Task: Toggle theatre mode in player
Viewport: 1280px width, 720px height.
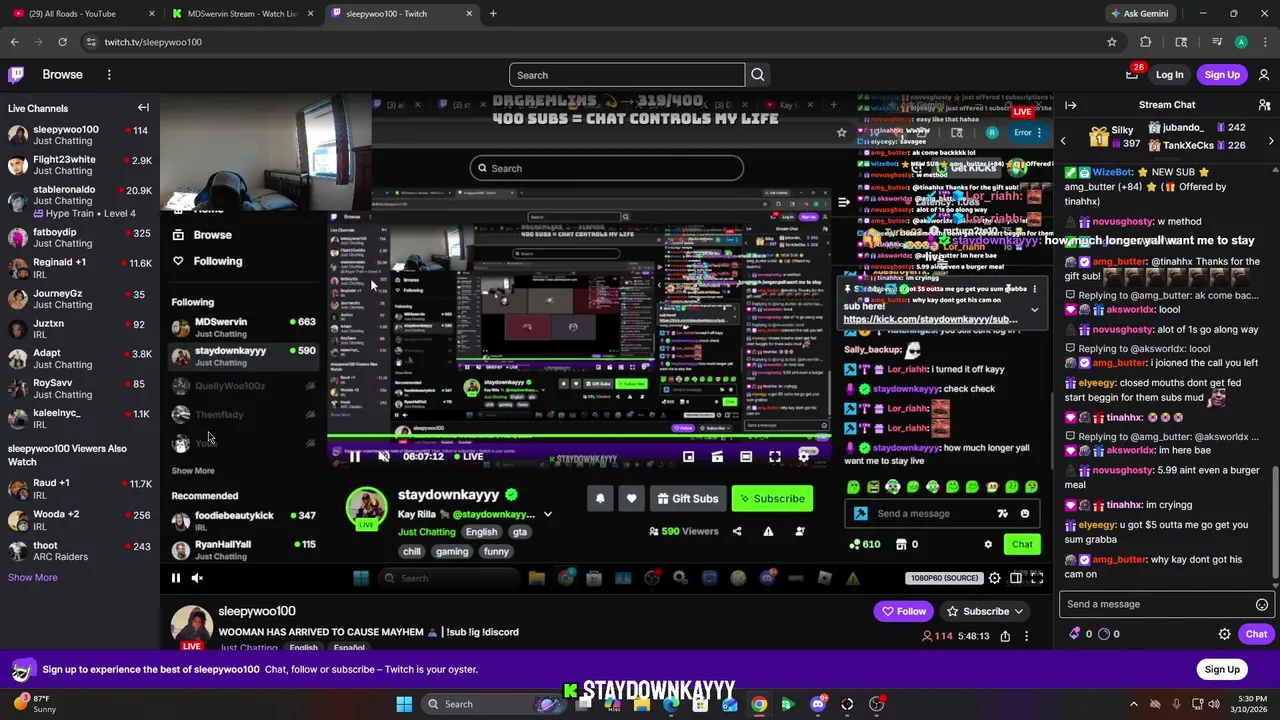Action: coord(1015,578)
